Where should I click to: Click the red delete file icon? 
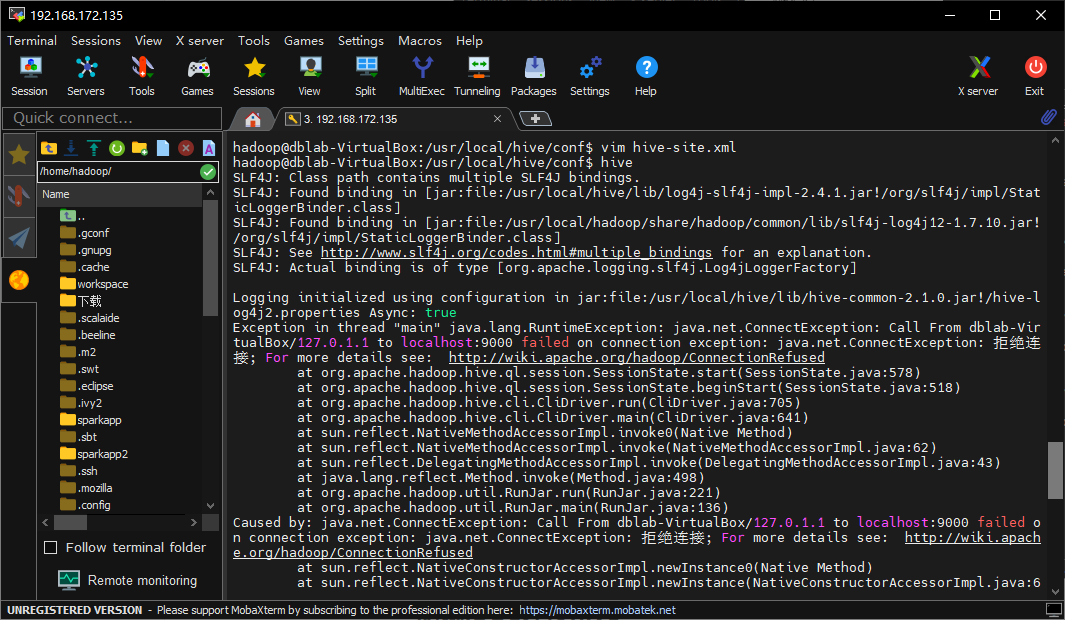pyautogui.click(x=185, y=148)
